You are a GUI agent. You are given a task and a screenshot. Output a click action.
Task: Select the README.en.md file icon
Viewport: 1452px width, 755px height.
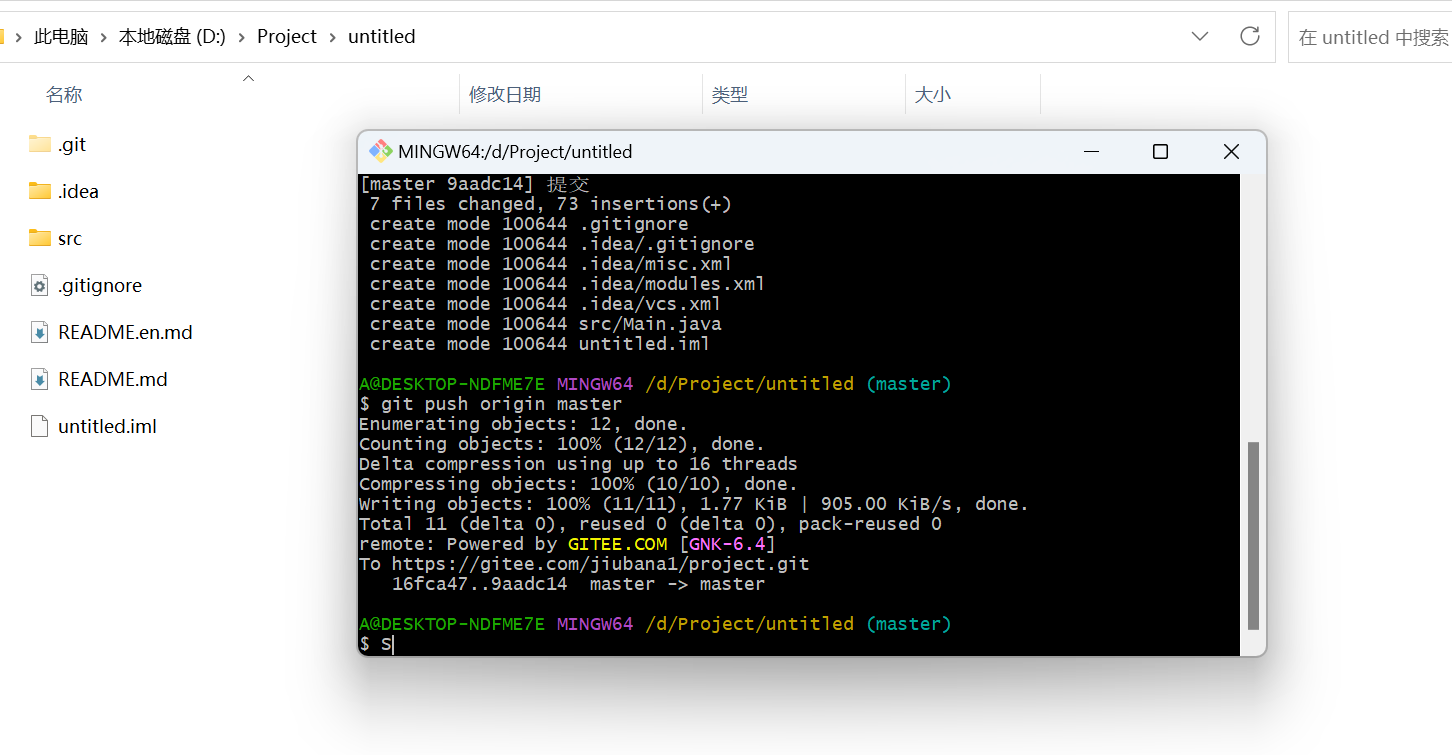(x=40, y=333)
